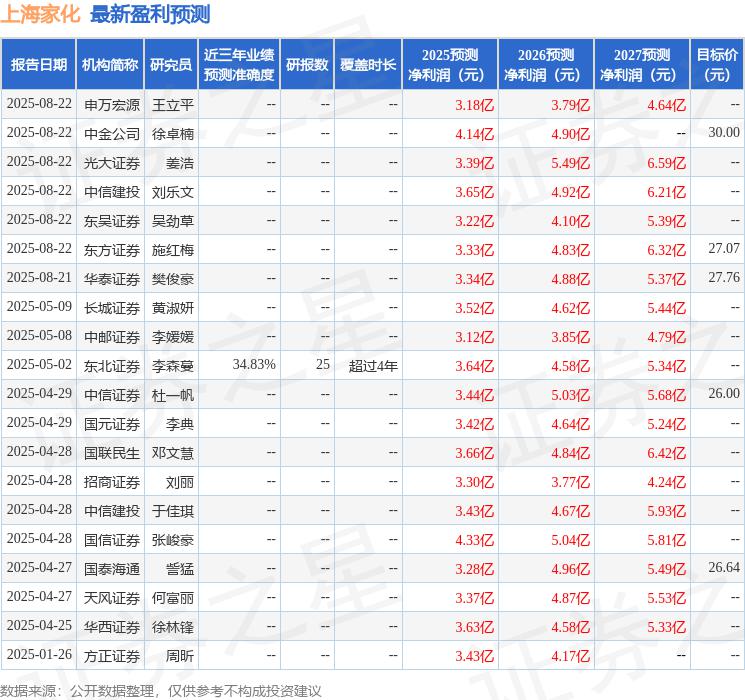The height and width of the screenshot is (700, 745).
Task: Select institution 国泰海通
Action: click(x=112, y=568)
